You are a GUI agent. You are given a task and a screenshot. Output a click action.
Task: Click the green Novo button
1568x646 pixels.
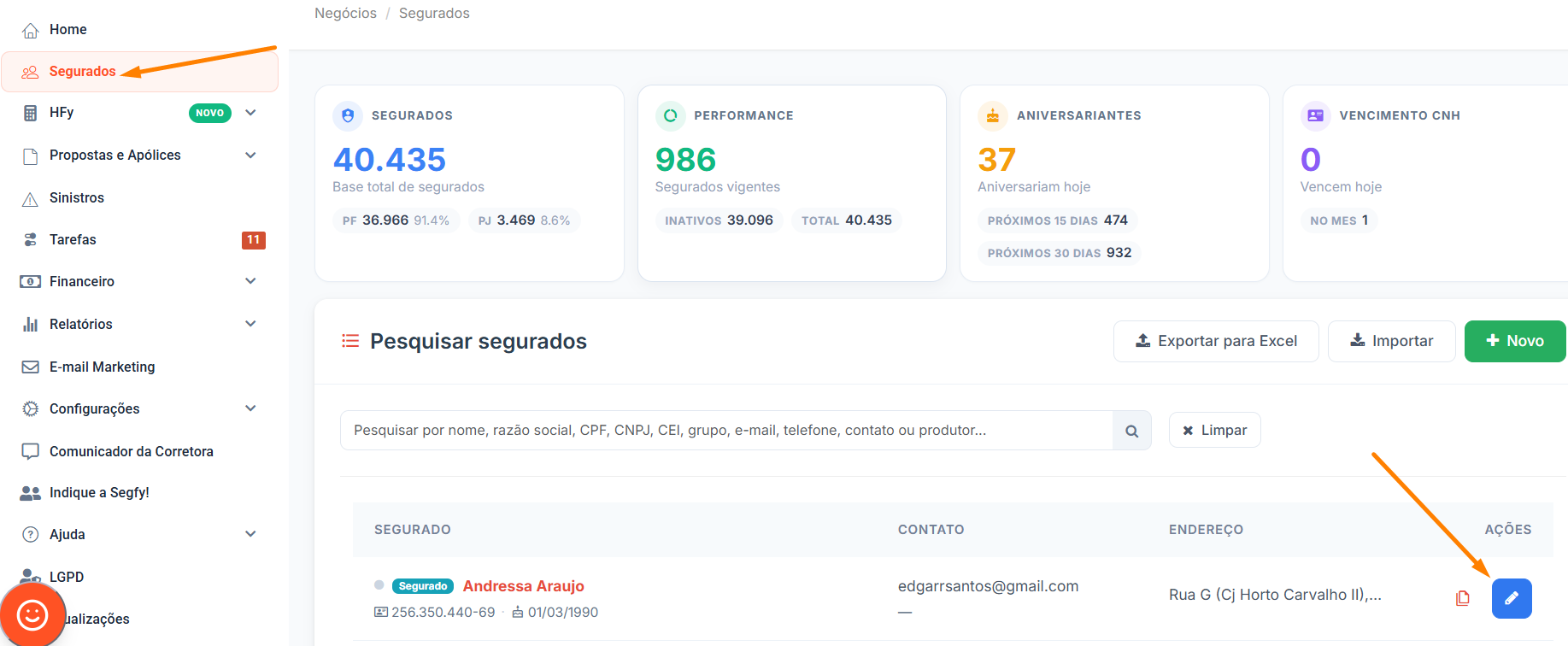point(1514,341)
